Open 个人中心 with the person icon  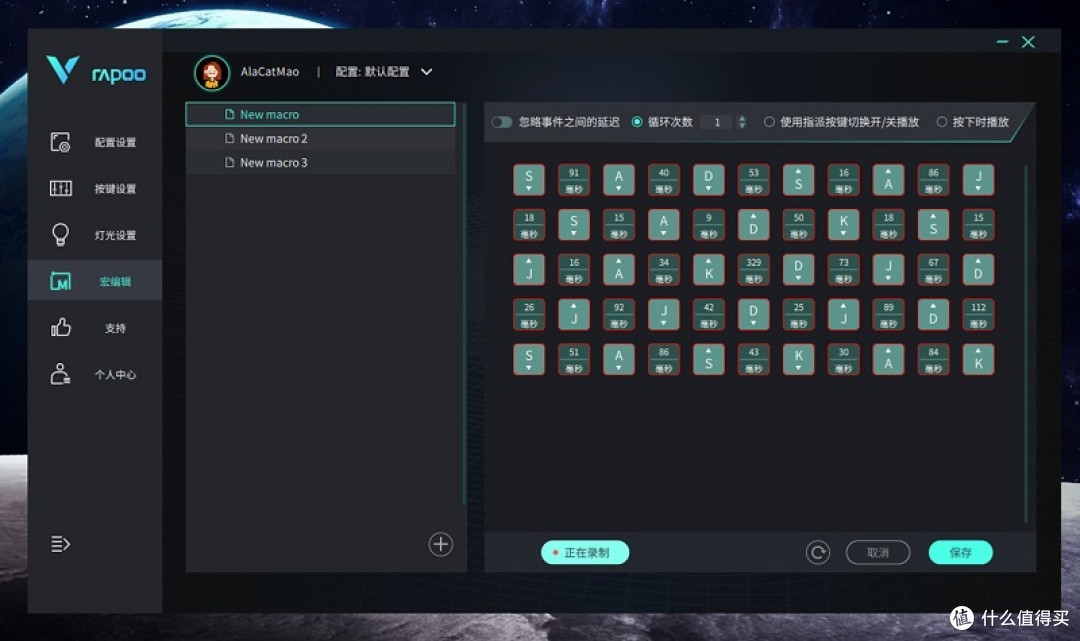(62, 373)
